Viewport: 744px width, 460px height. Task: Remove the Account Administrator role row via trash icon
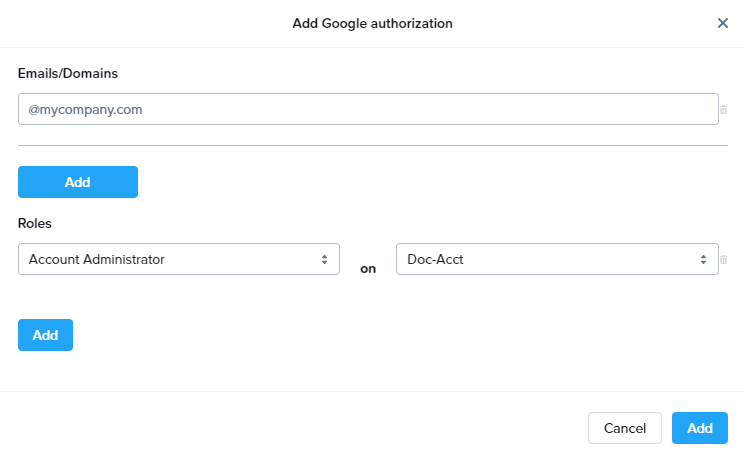tap(723, 260)
